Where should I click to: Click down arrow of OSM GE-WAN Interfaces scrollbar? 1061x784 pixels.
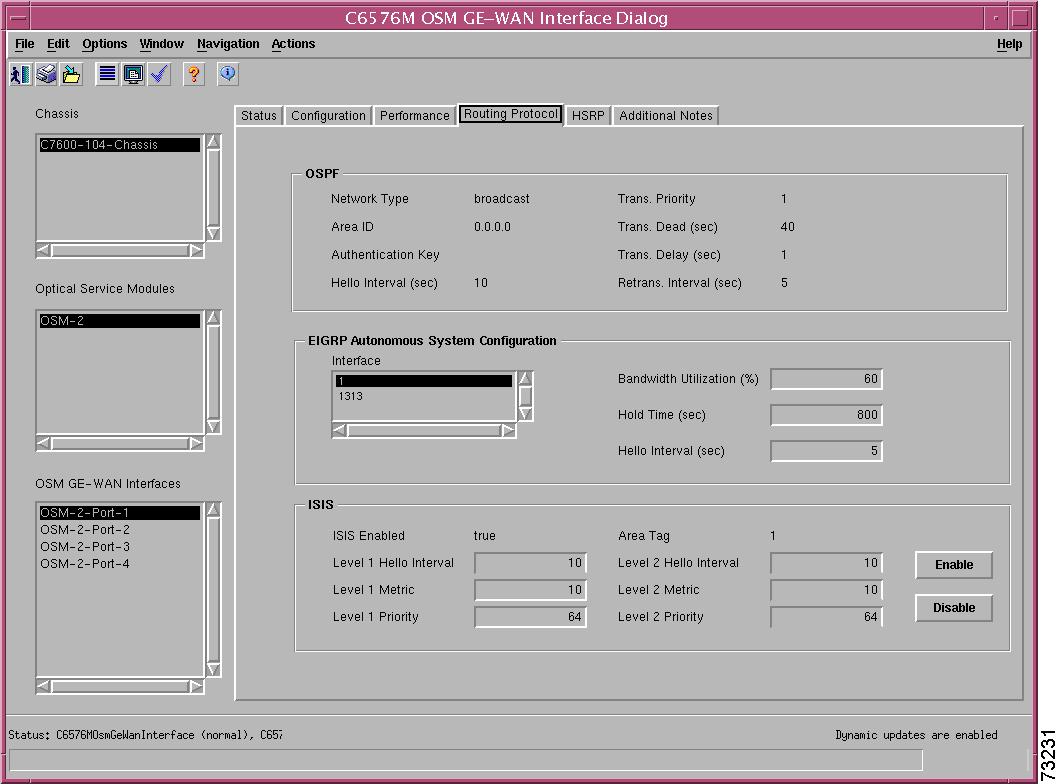tap(213, 669)
